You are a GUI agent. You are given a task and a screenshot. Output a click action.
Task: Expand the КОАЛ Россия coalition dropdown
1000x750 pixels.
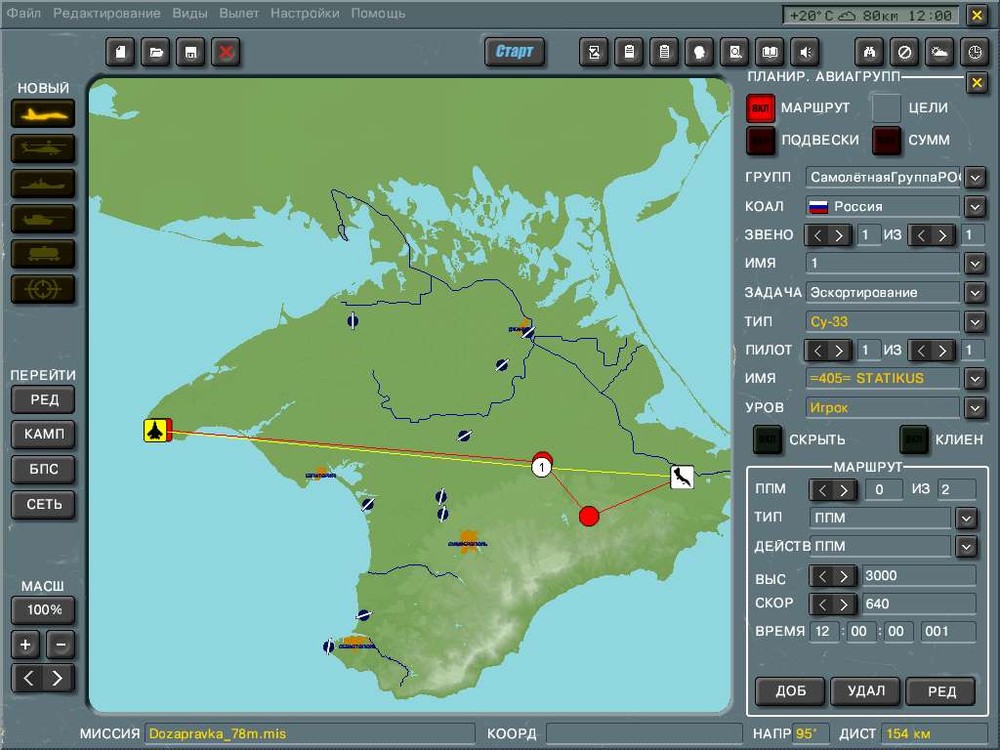975,207
